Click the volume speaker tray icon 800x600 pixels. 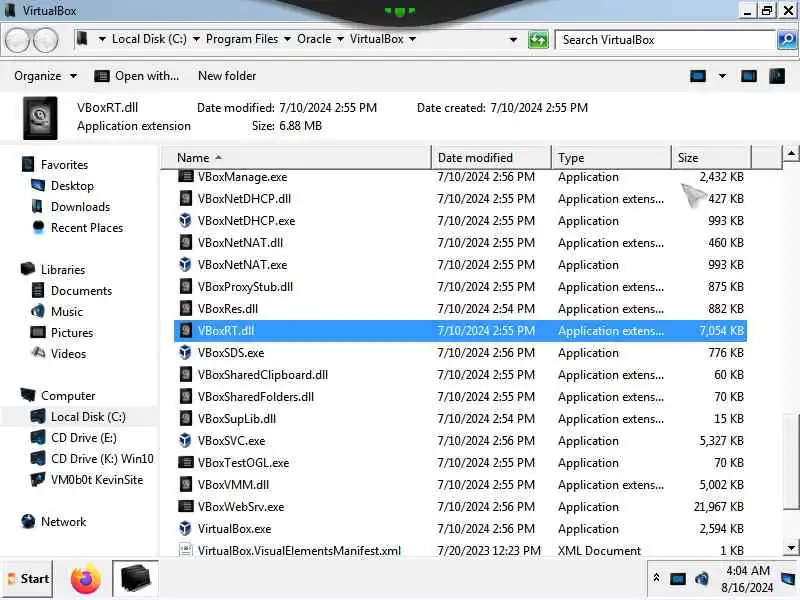[702, 579]
